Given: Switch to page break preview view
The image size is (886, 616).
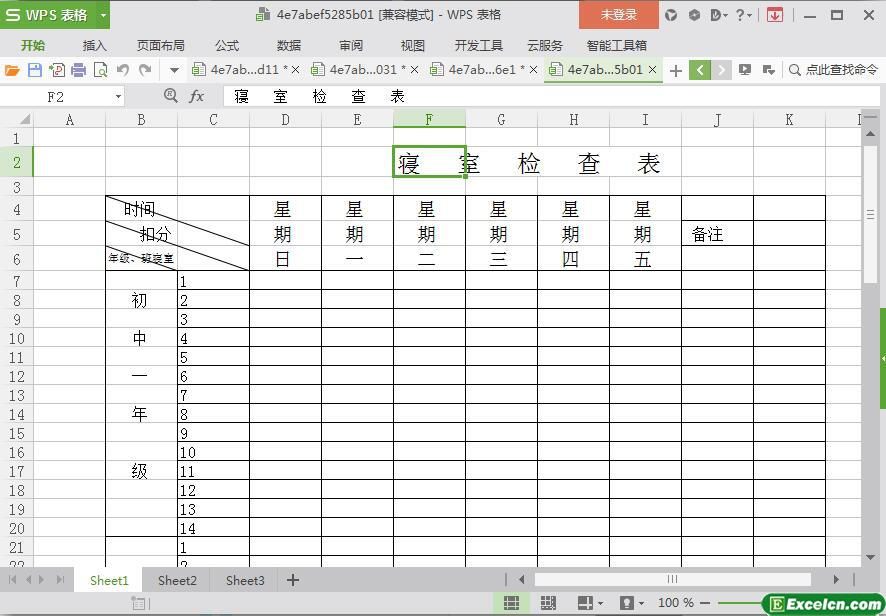Looking at the screenshot, I should click(x=548, y=603).
